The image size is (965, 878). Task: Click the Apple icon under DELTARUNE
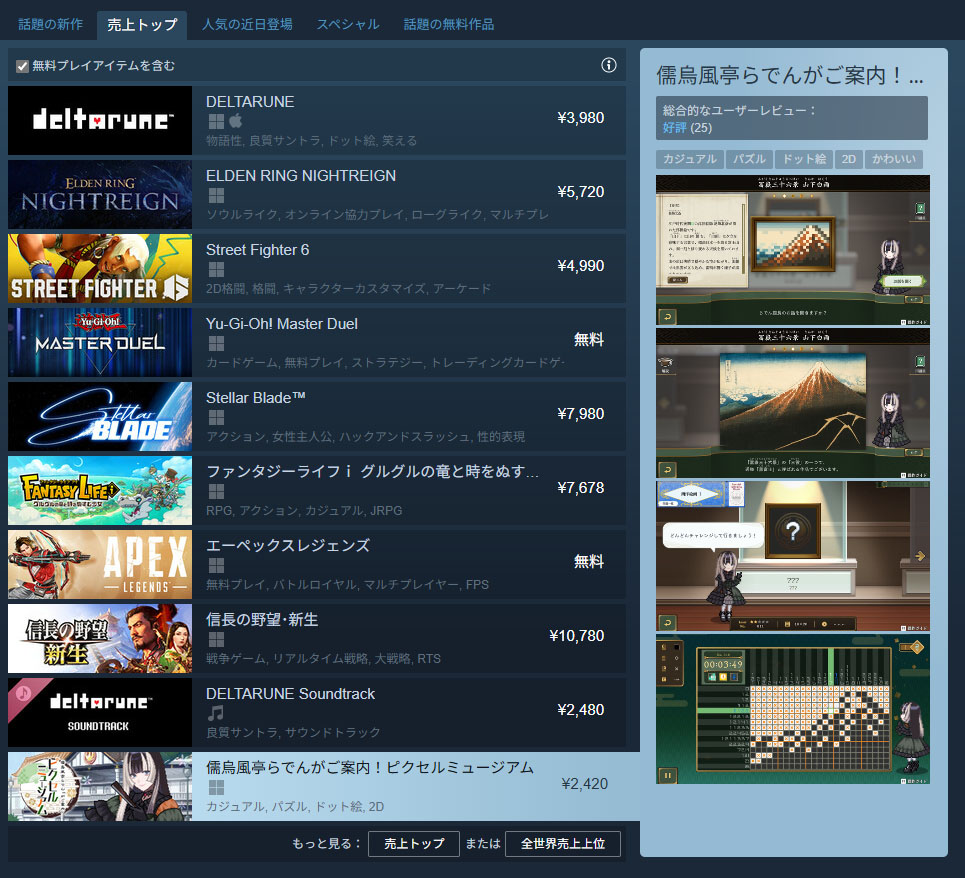pyautogui.click(x=235, y=121)
